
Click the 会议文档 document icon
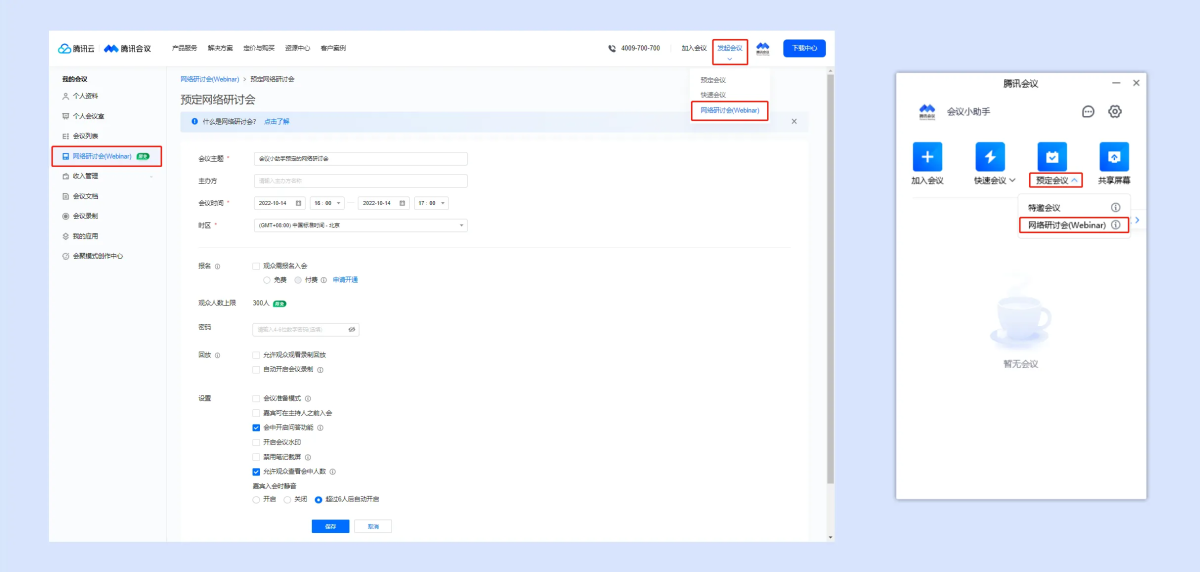66,196
